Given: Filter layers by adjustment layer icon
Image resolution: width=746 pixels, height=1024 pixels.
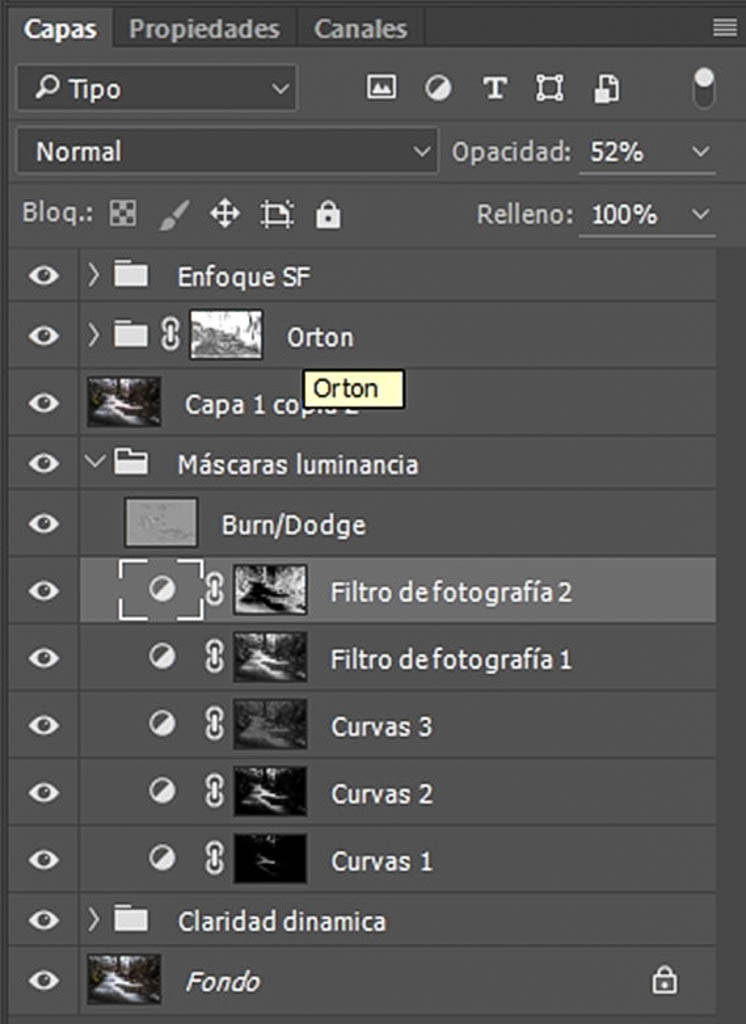Looking at the screenshot, I should [437, 88].
